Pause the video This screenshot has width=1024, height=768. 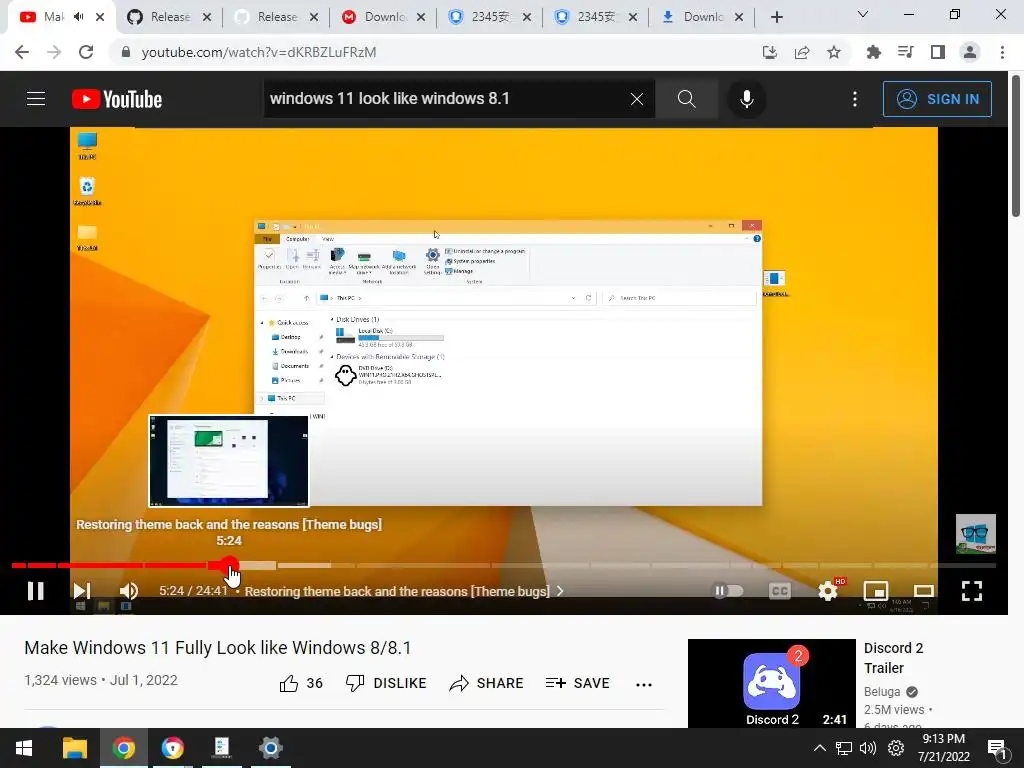(36, 591)
